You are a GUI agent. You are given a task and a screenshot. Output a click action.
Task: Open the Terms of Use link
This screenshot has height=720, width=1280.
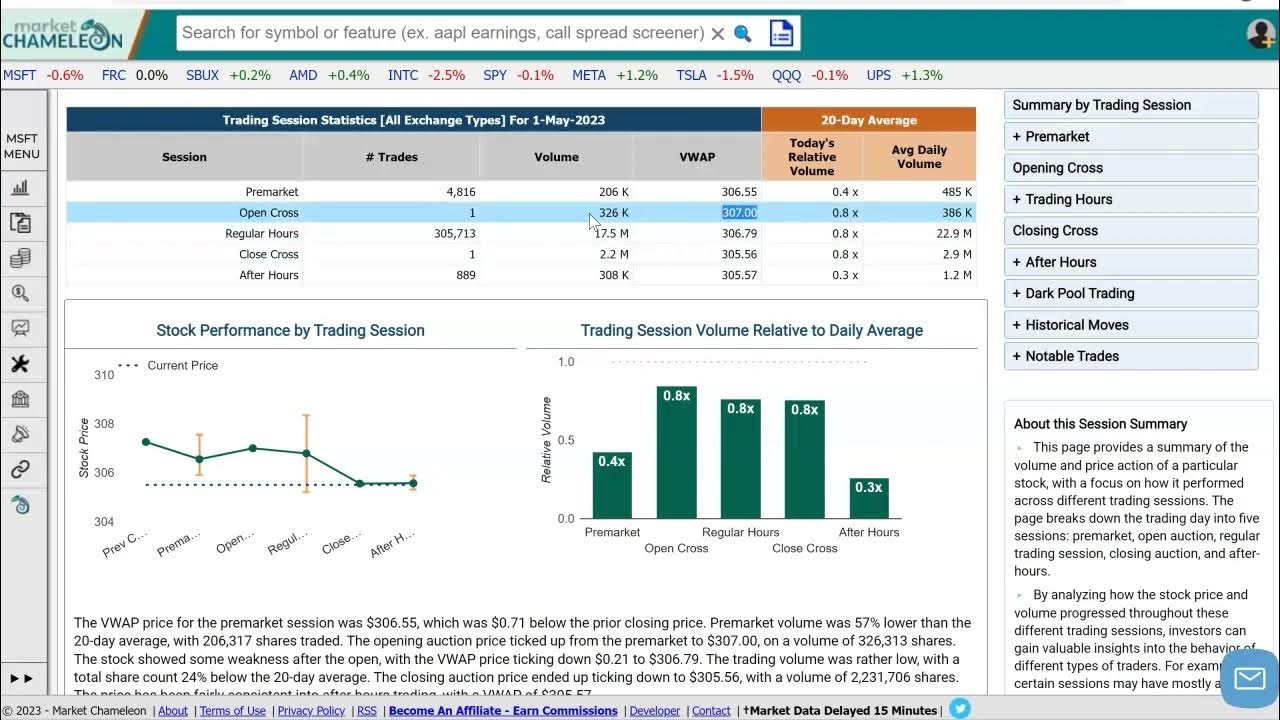[x=233, y=711]
